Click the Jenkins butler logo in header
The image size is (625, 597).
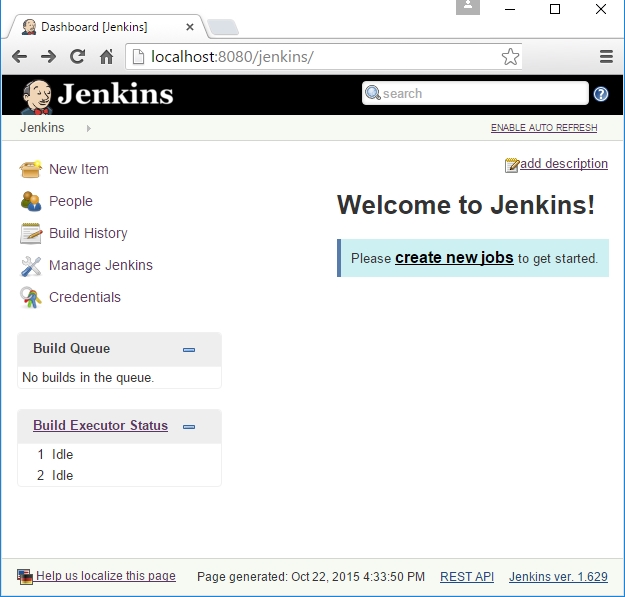[x=36, y=96]
